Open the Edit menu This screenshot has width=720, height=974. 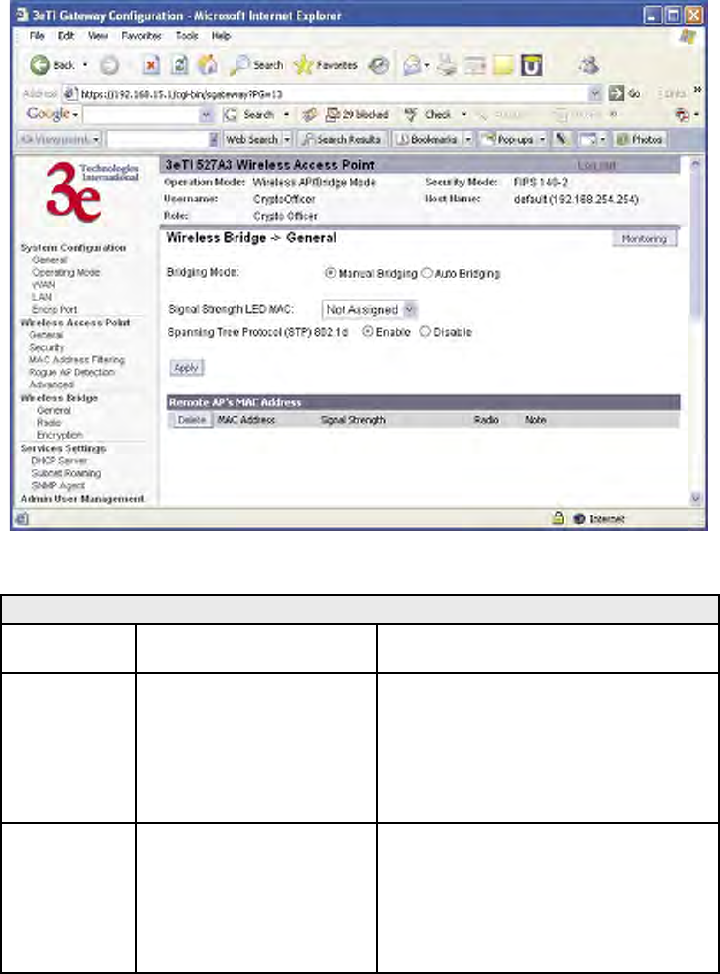coord(66,36)
